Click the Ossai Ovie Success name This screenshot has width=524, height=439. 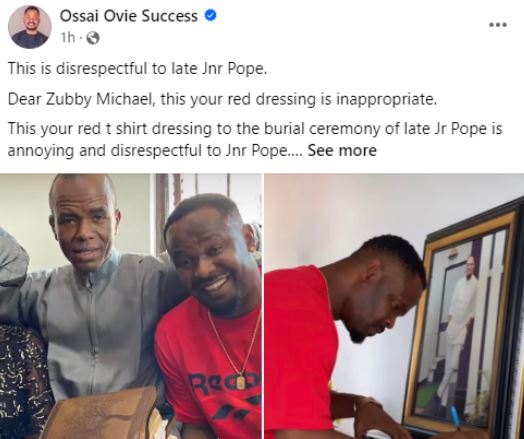pos(129,16)
